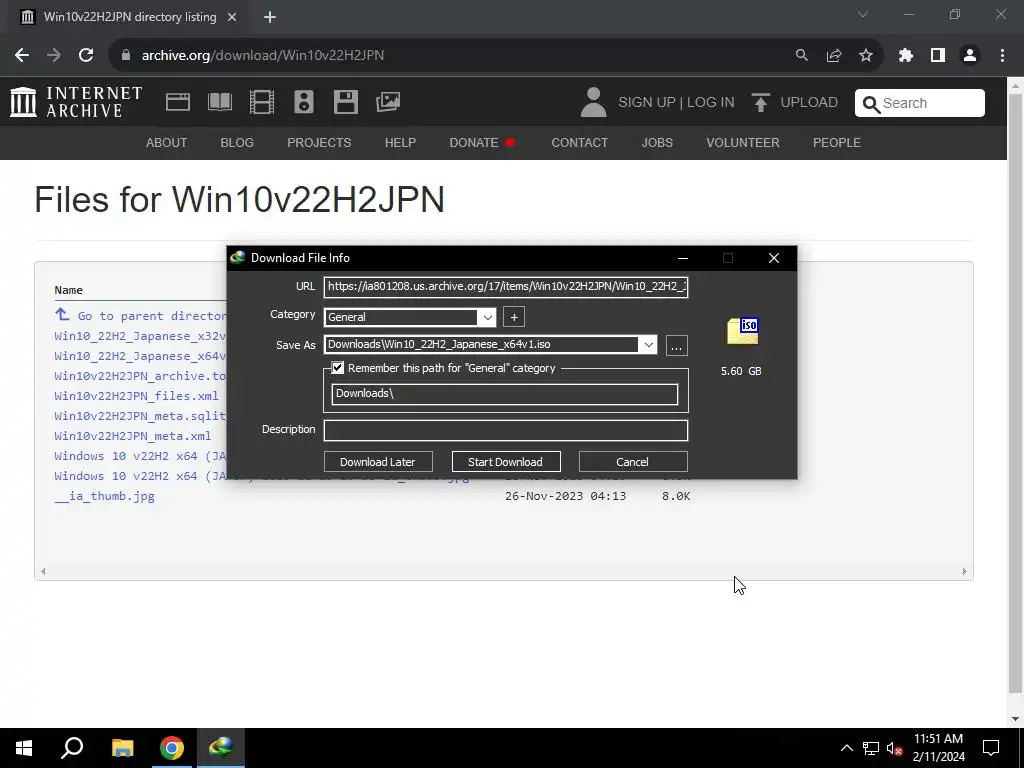The width and height of the screenshot is (1024, 768).
Task: Open Chrome tab search chevron
Action: (x=863, y=14)
